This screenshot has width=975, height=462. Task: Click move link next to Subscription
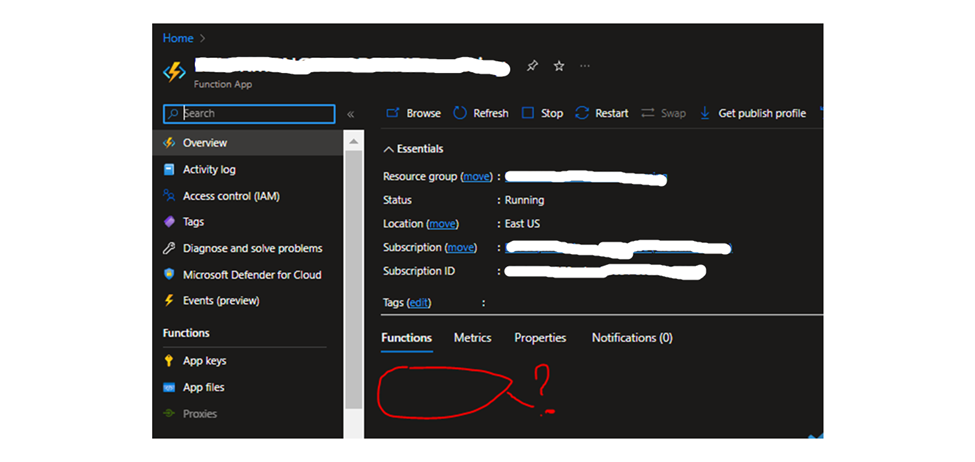point(461,247)
